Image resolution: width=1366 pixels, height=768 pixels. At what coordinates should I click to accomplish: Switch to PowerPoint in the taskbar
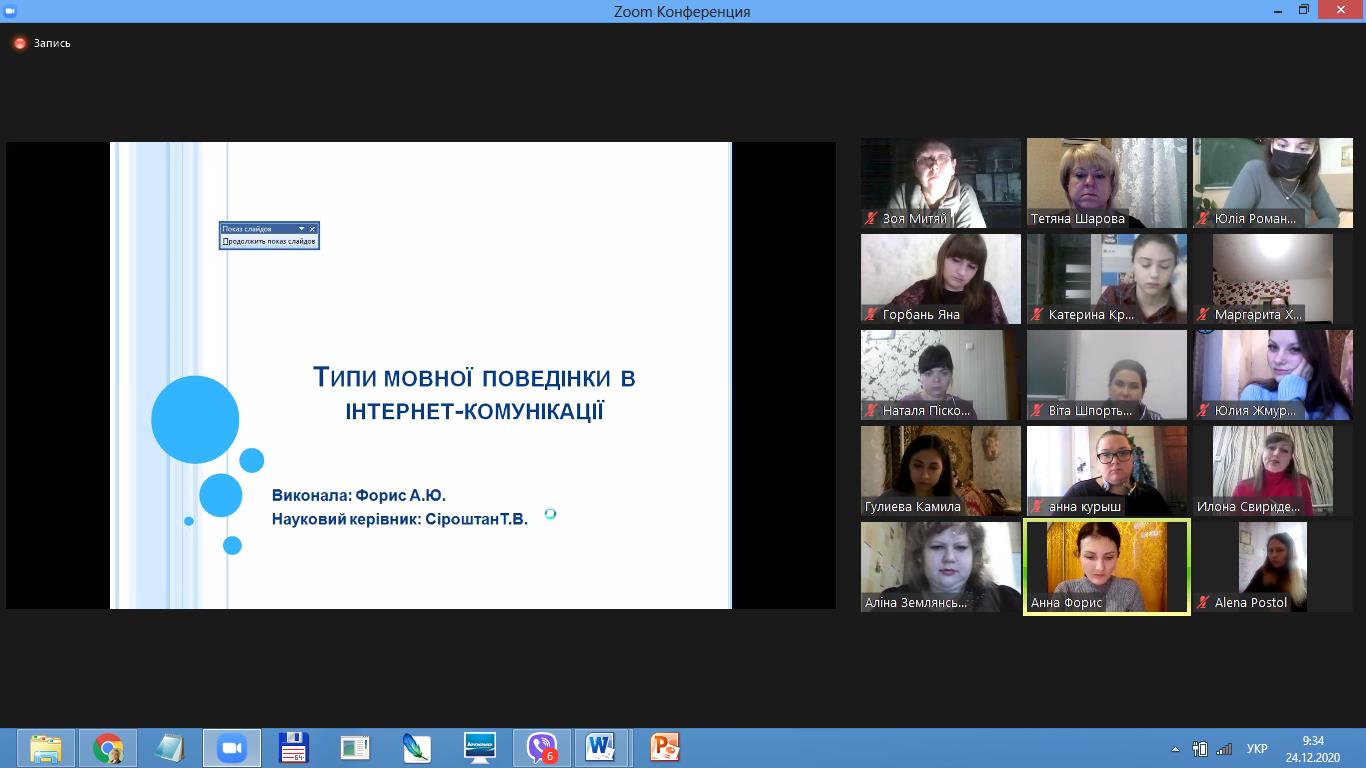664,748
